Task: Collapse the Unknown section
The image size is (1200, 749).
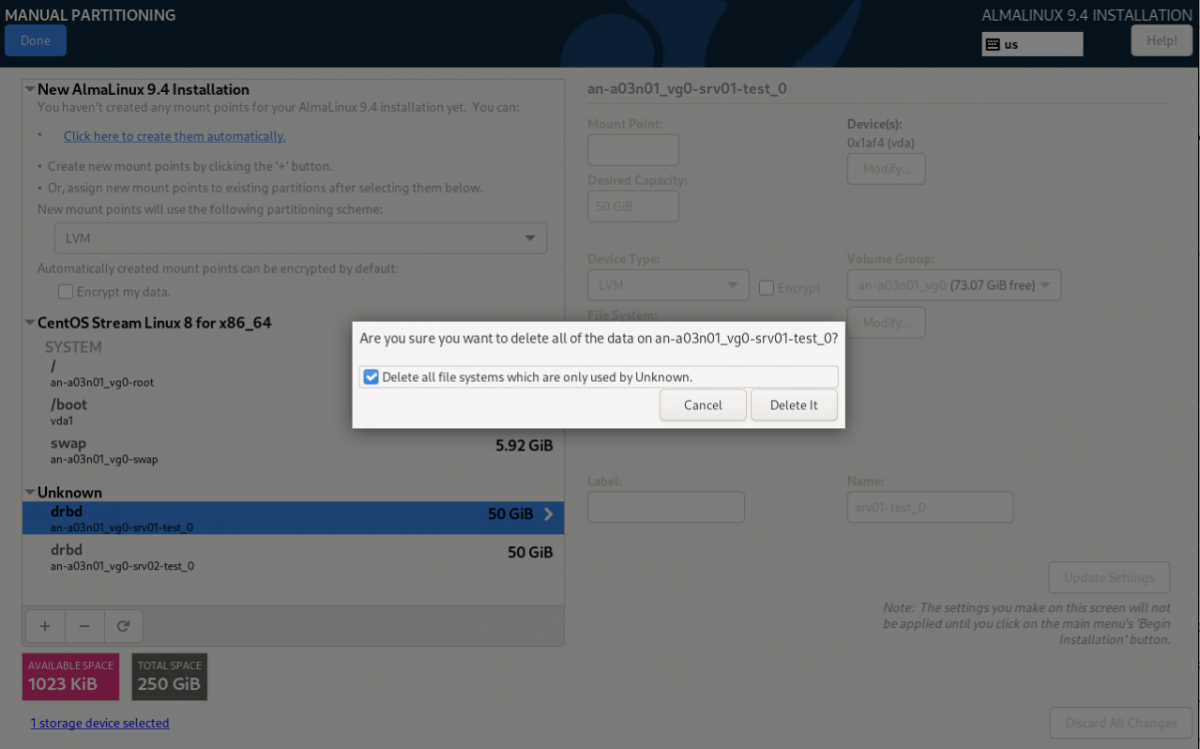Action: pyautogui.click(x=29, y=492)
